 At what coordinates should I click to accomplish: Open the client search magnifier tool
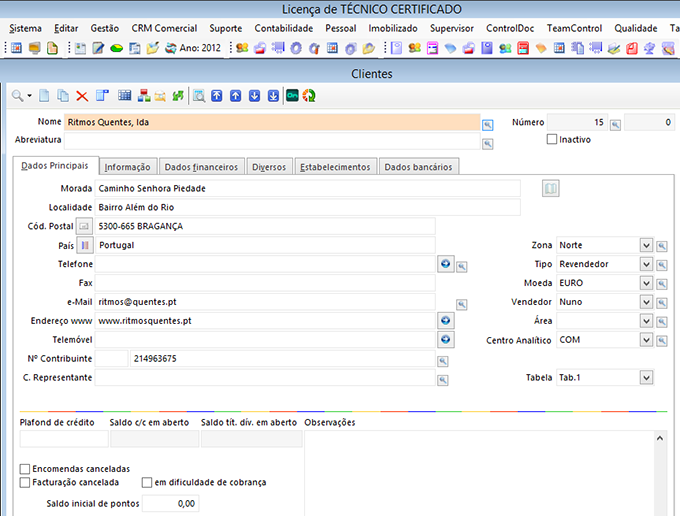point(17,96)
